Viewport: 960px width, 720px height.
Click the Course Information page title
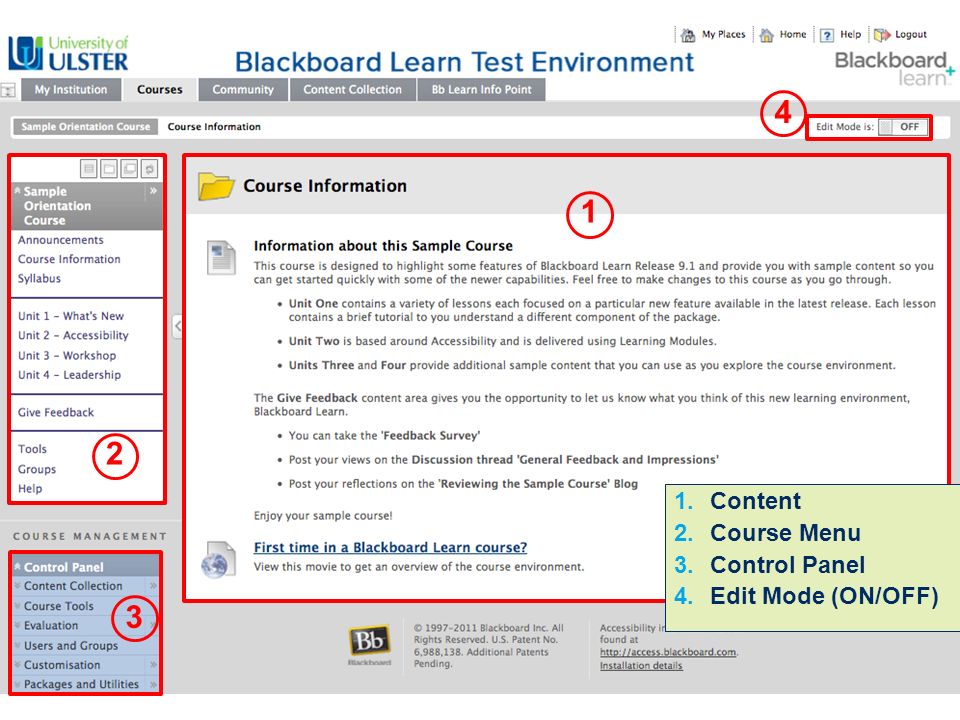click(325, 186)
